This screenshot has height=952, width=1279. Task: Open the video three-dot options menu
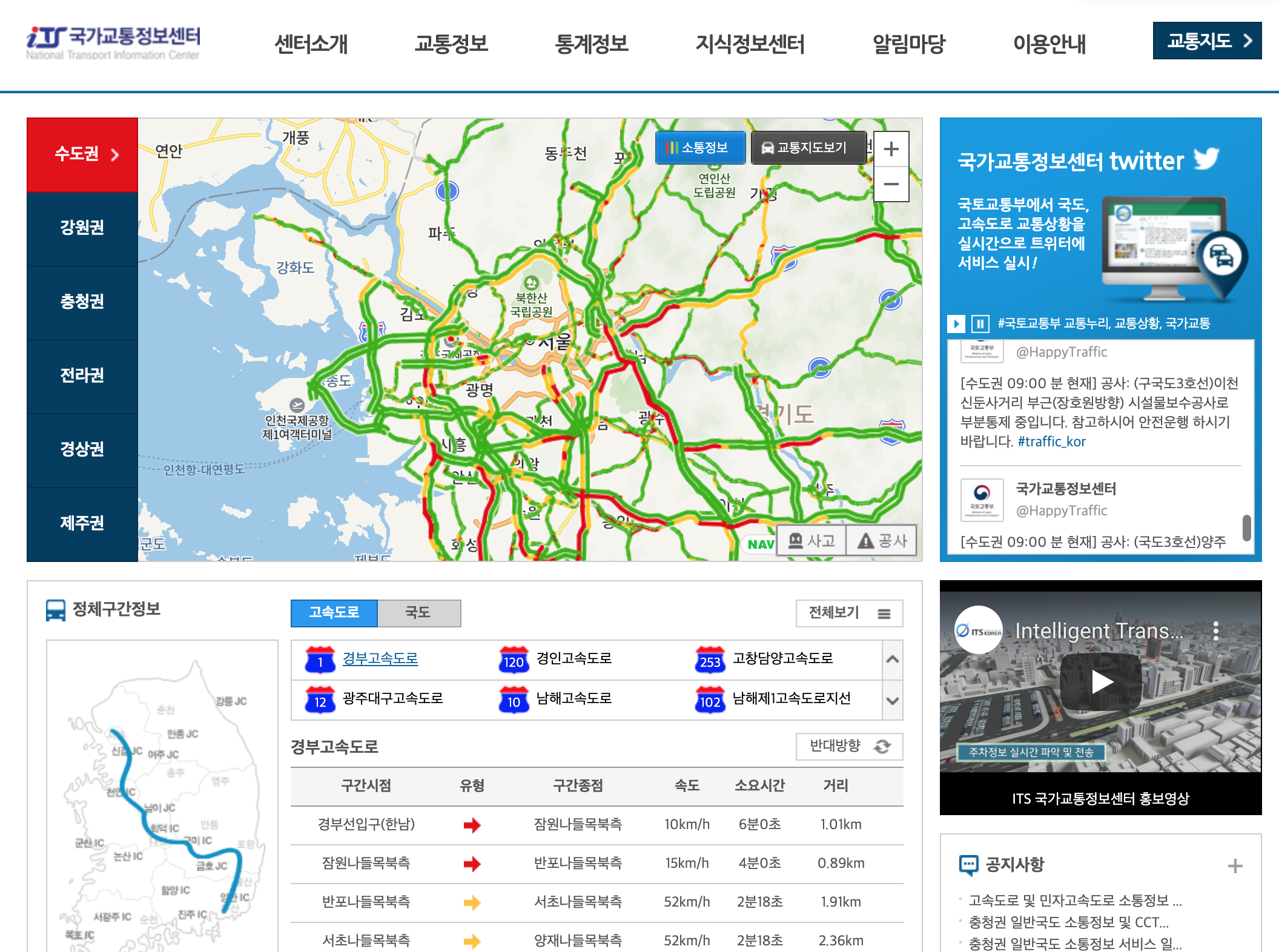click(x=1215, y=631)
